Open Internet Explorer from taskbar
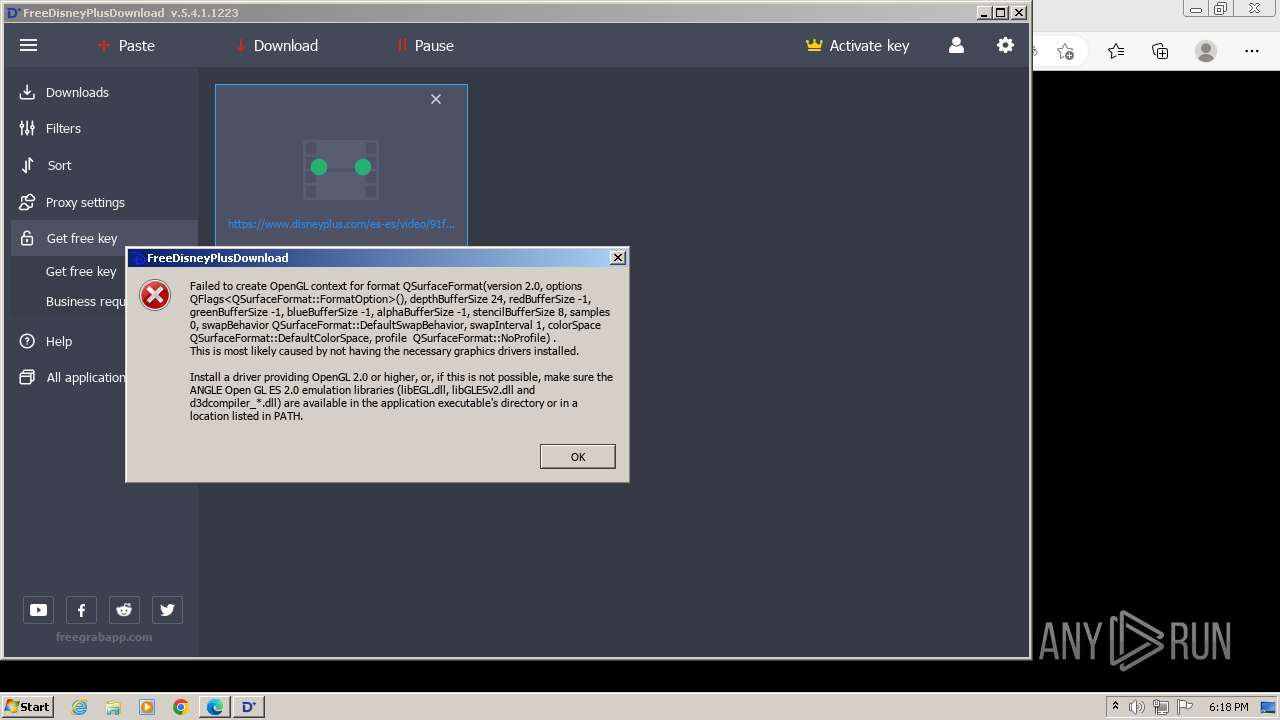The width and height of the screenshot is (1280, 720). coord(80,707)
